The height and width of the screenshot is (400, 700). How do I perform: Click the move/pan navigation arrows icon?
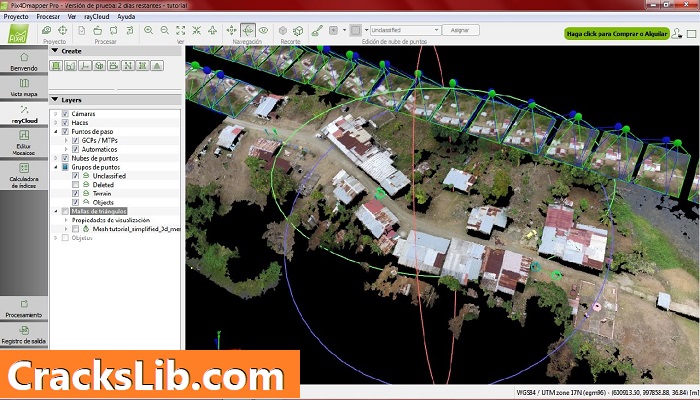(231, 30)
